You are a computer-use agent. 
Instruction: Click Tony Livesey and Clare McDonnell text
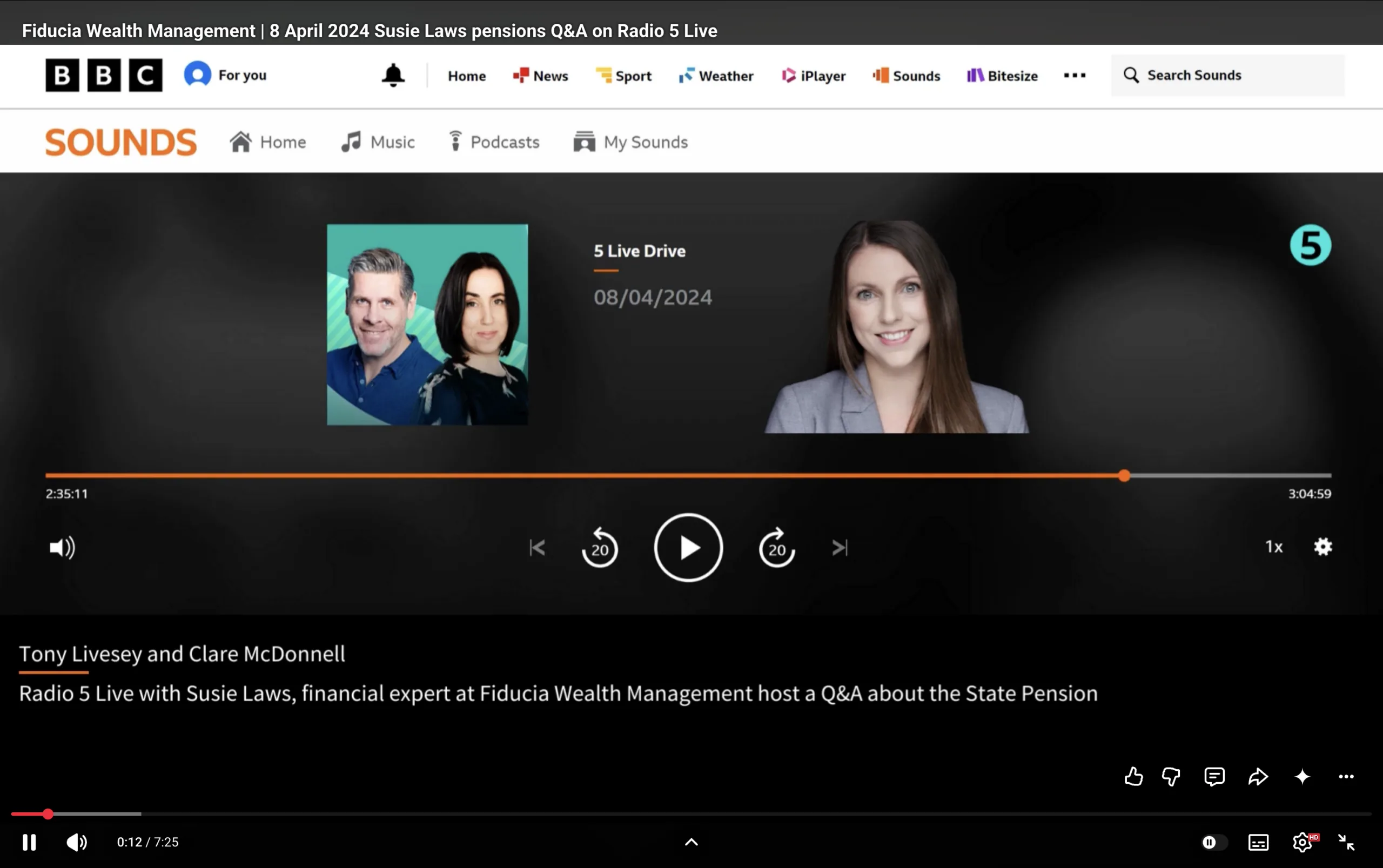pos(182,654)
